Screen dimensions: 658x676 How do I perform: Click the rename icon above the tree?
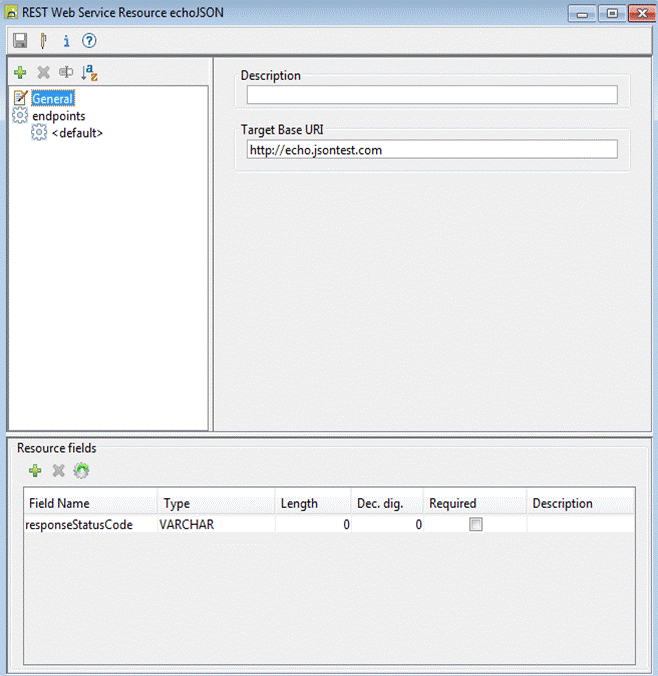pyautogui.click(x=66, y=72)
